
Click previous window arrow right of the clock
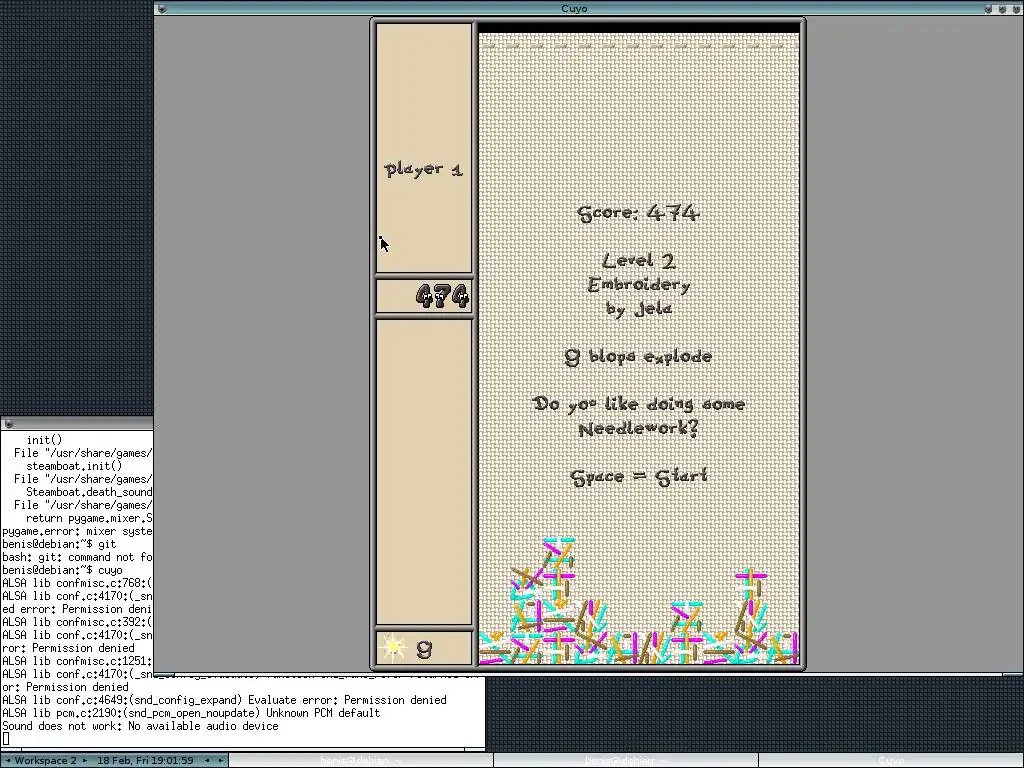[207, 761]
